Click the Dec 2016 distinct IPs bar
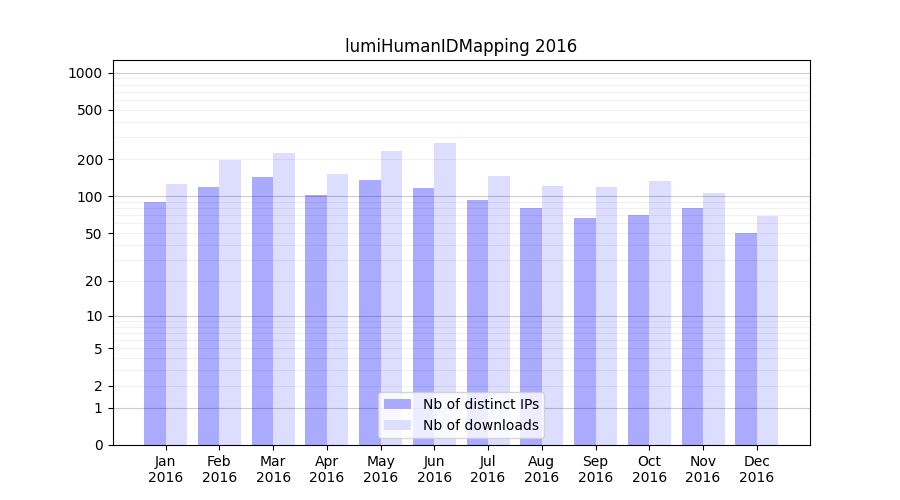 click(746, 339)
